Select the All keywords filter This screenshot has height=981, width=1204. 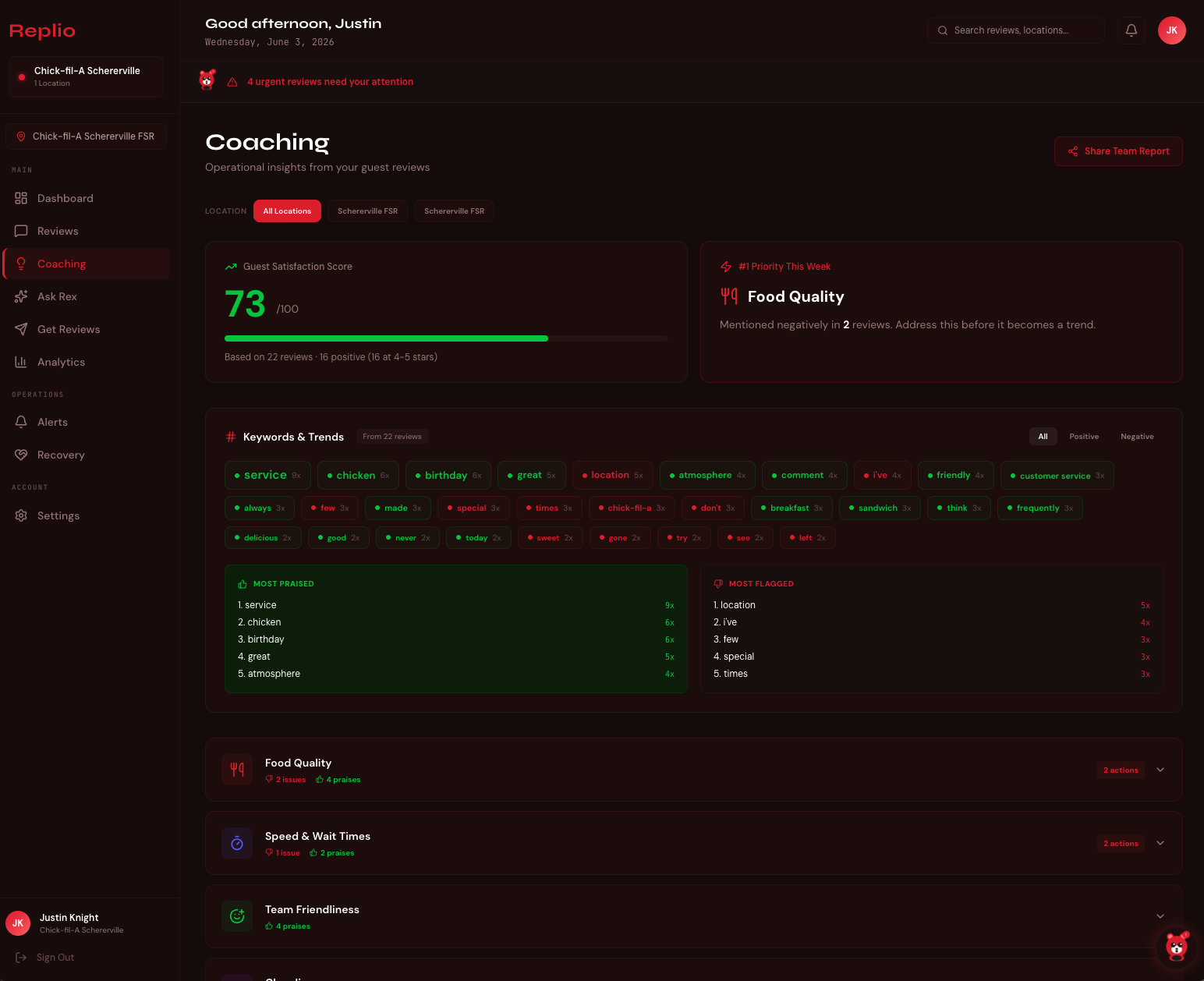coord(1043,437)
